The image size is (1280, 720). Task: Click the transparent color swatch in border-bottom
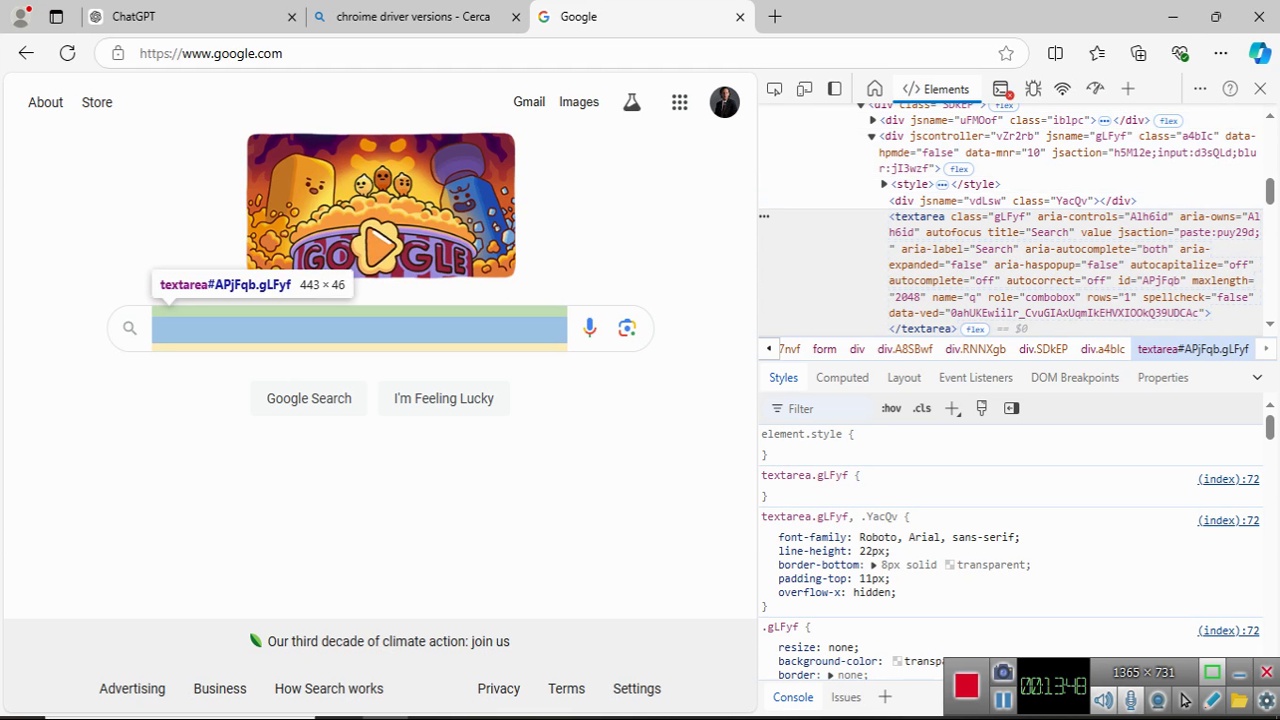(949, 565)
